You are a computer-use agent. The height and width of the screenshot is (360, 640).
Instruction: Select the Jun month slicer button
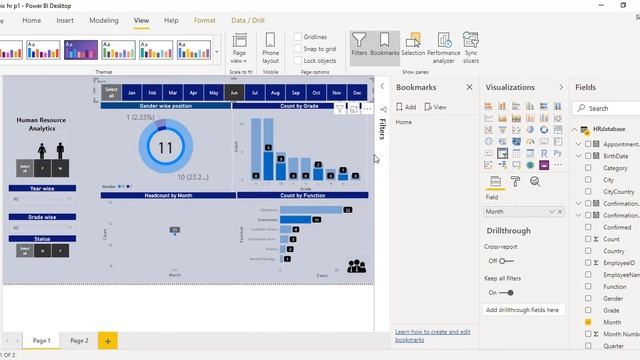(x=234, y=93)
